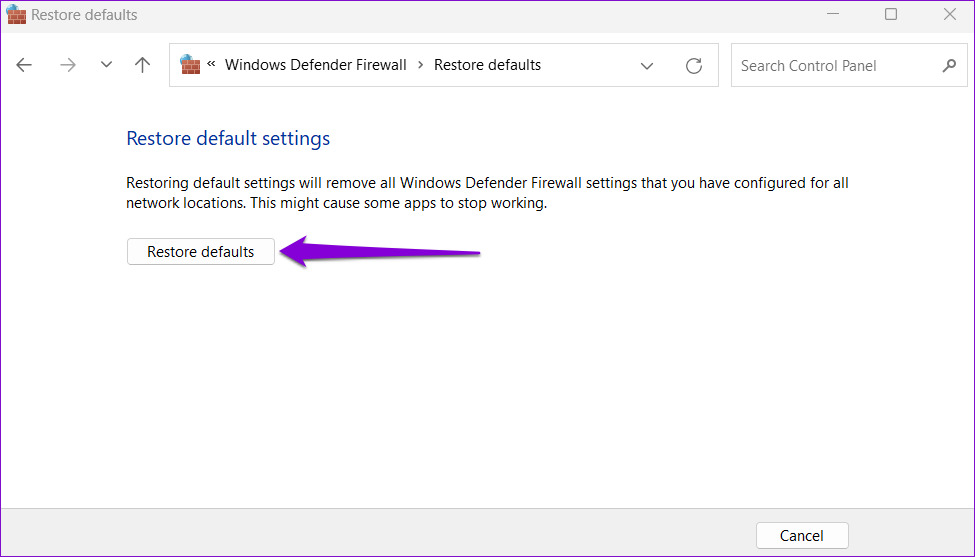Go up one level with the up arrow
This screenshot has height=557, width=975.
143,65
